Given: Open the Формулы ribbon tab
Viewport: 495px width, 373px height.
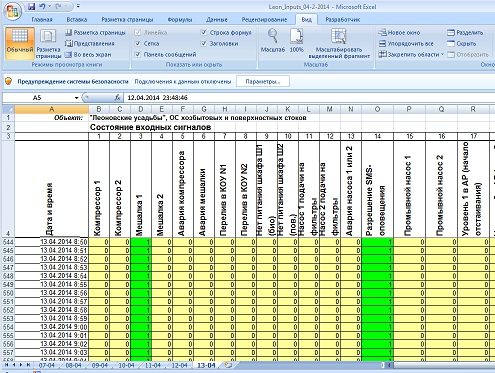Looking at the screenshot, I should coord(180,20).
